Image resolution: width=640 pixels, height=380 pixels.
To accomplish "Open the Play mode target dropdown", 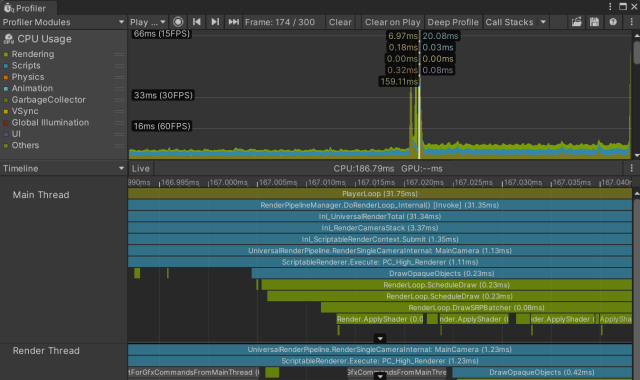I will tap(148, 22).
